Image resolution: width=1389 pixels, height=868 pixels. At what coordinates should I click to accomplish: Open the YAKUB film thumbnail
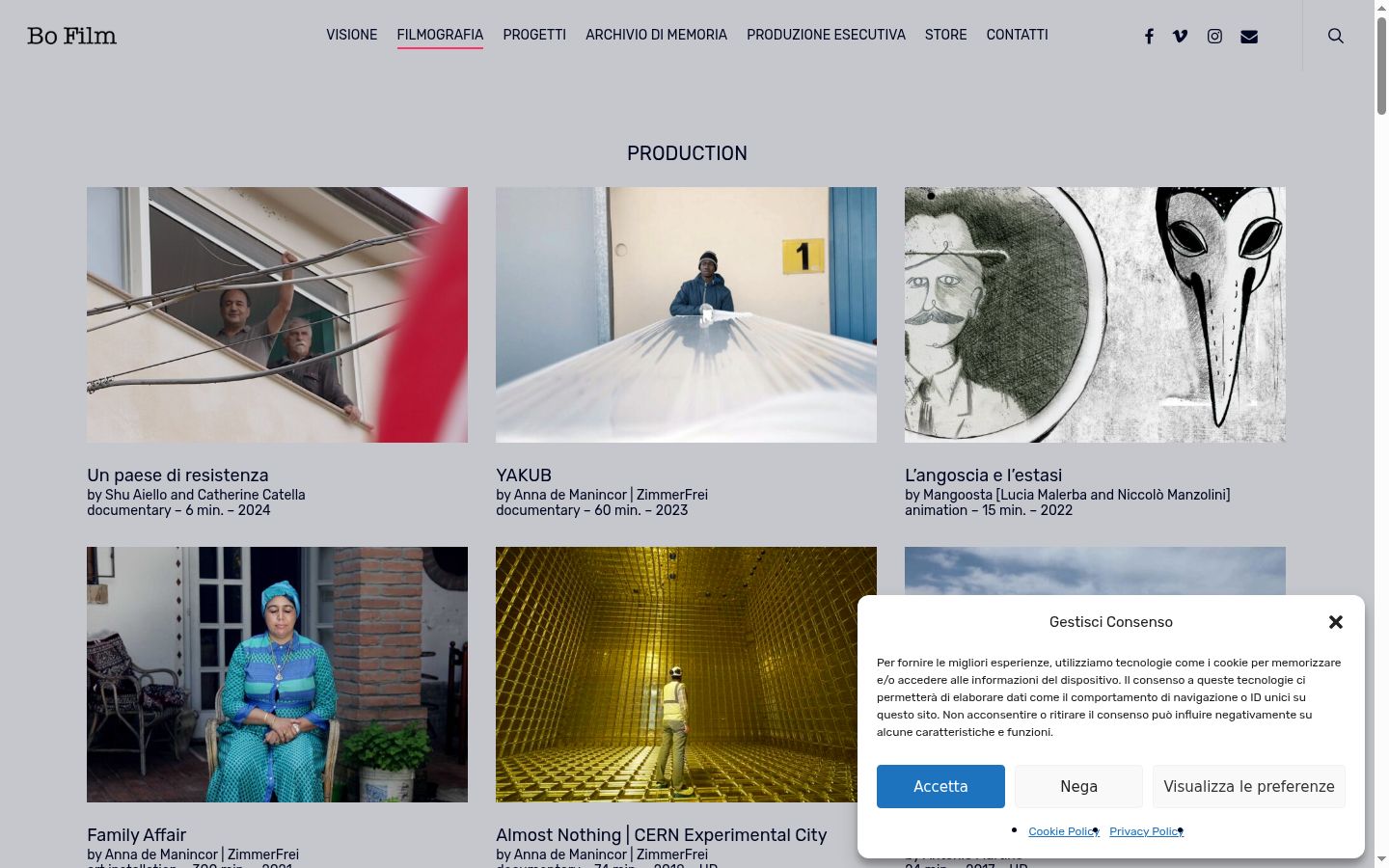686,314
